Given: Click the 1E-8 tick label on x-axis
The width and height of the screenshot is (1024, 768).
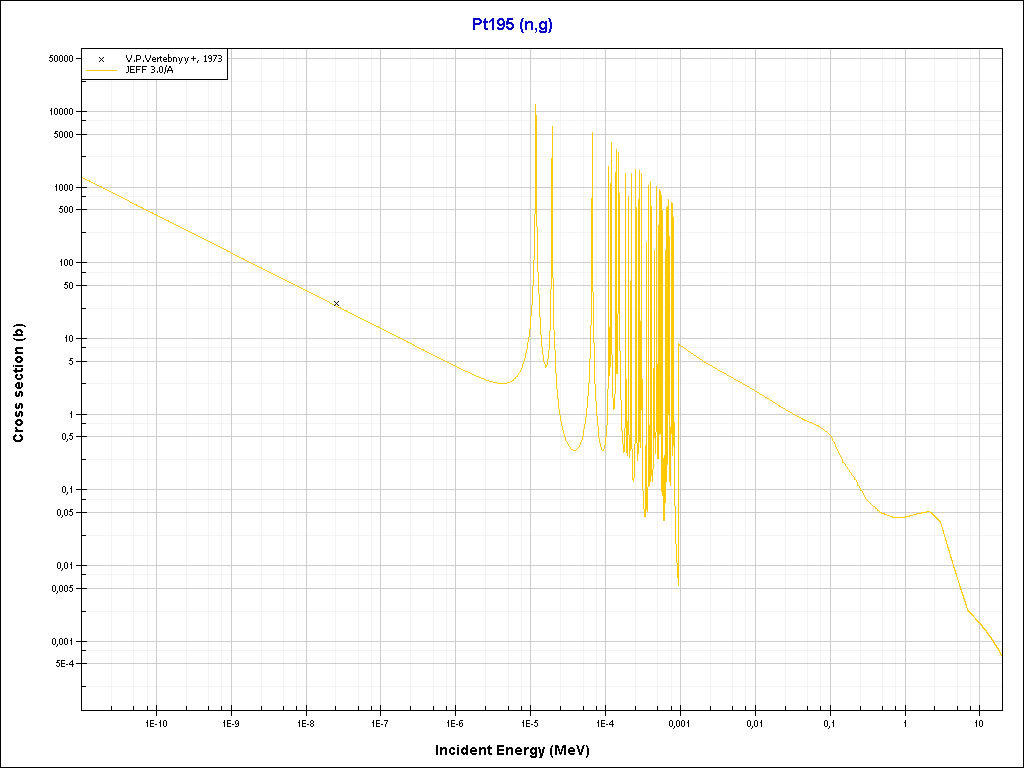Looking at the screenshot, I should pyautogui.click(x=306, y=723).
